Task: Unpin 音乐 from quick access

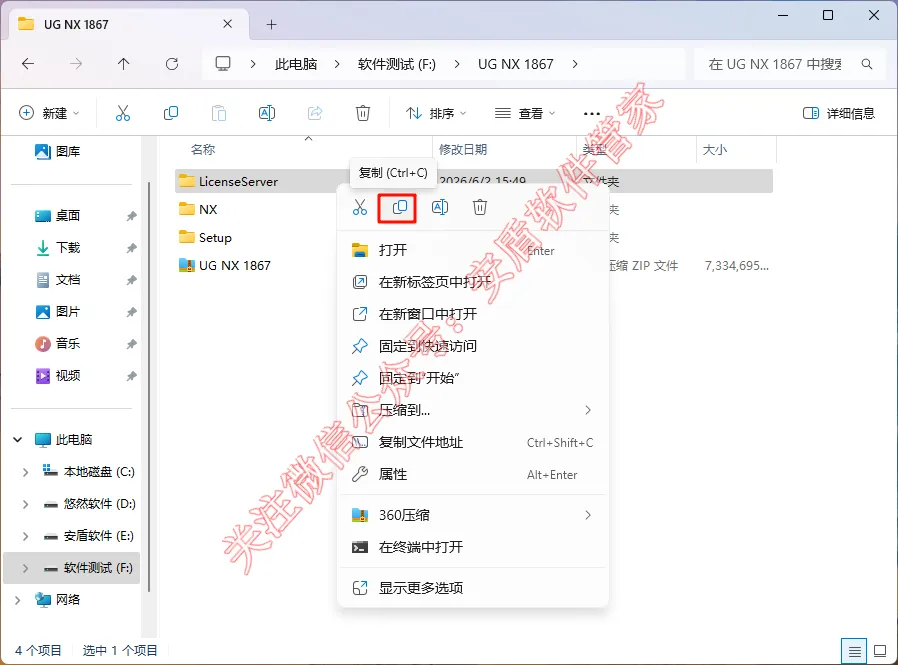Action: point(132,344)
